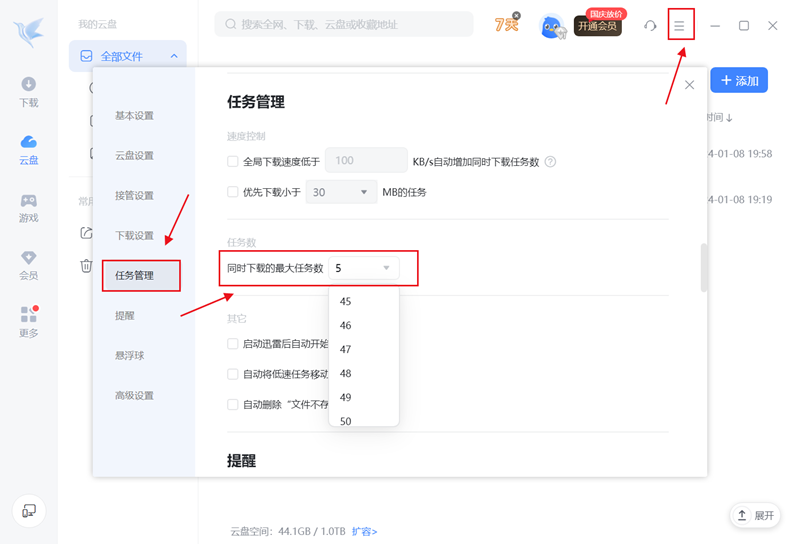Dismiss the 7天 badge with small x

[x=517, y=15]
